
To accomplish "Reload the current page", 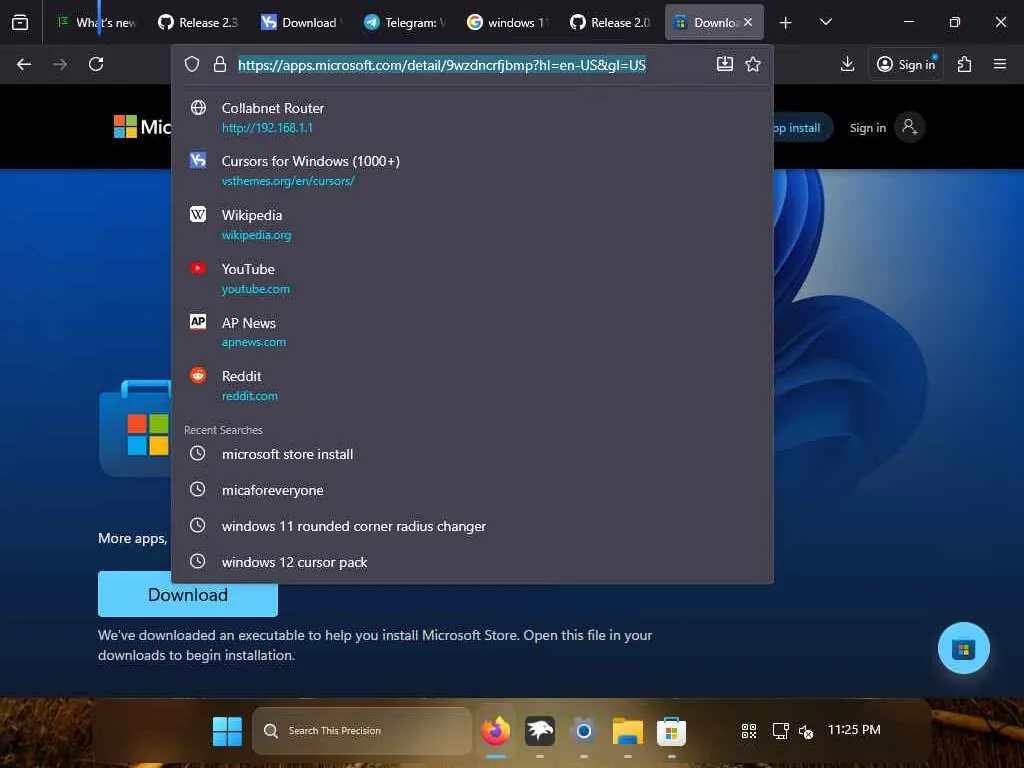I will (96, 64).
